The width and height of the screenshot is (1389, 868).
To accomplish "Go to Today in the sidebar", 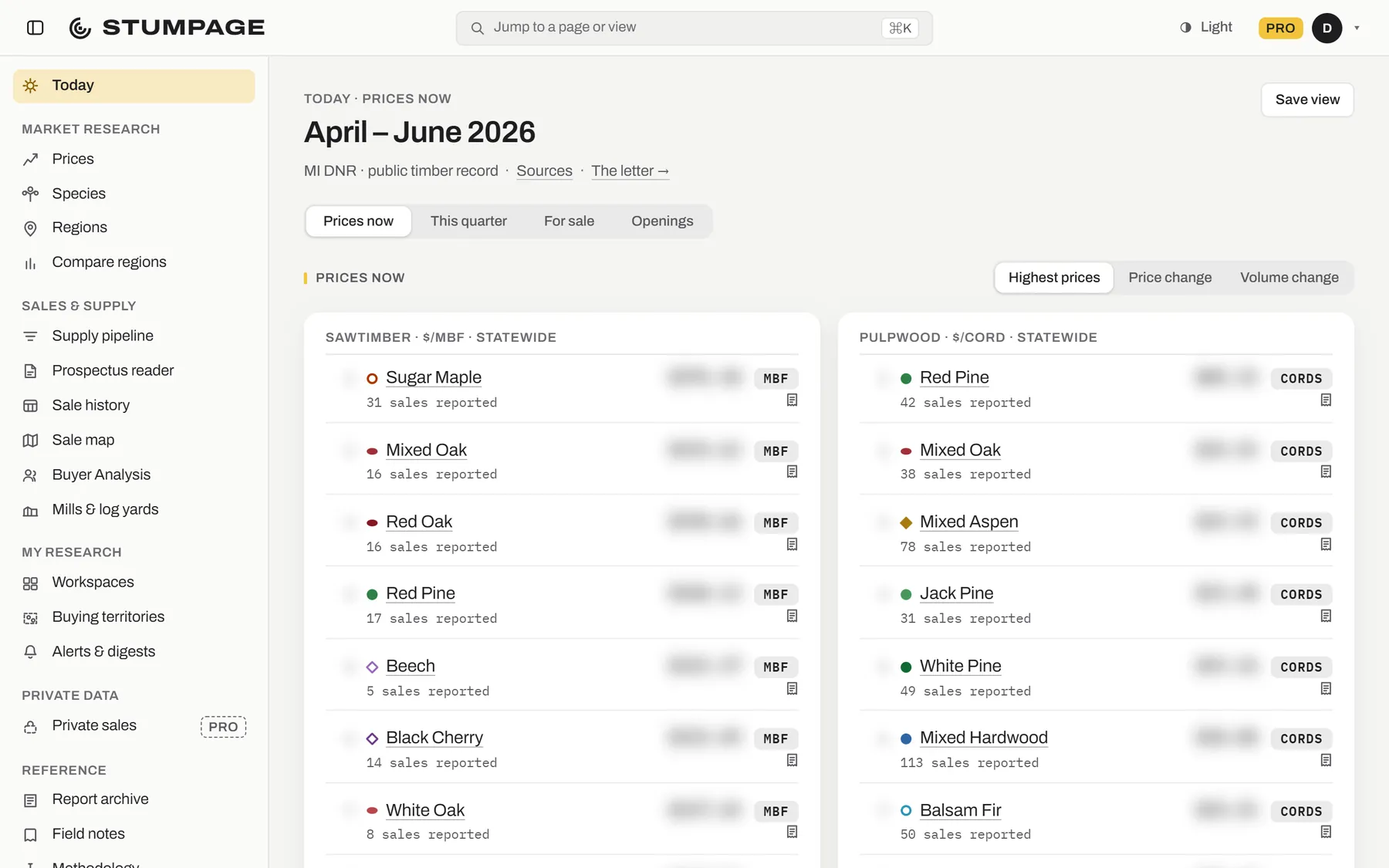I will pyautogui.click(x=134, y=86).
